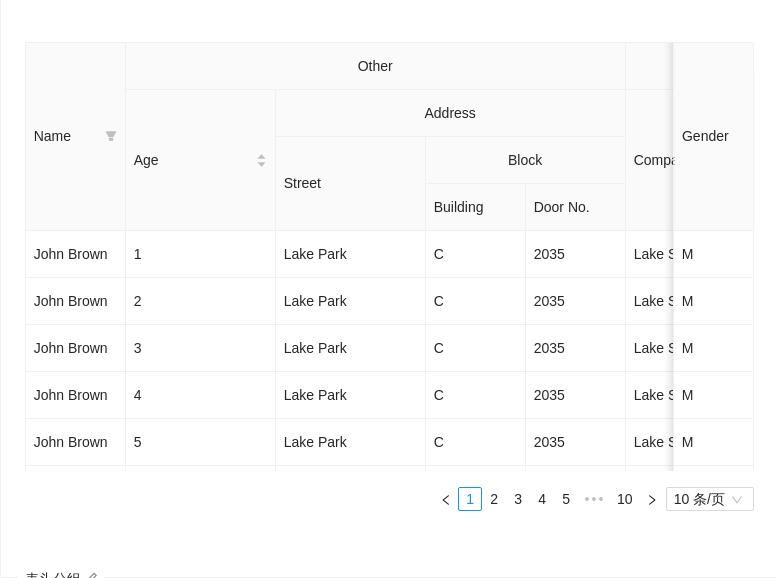Click the Door No. column header
The width and height of the screenshot is (777, 578).
[x=561, y=207]
